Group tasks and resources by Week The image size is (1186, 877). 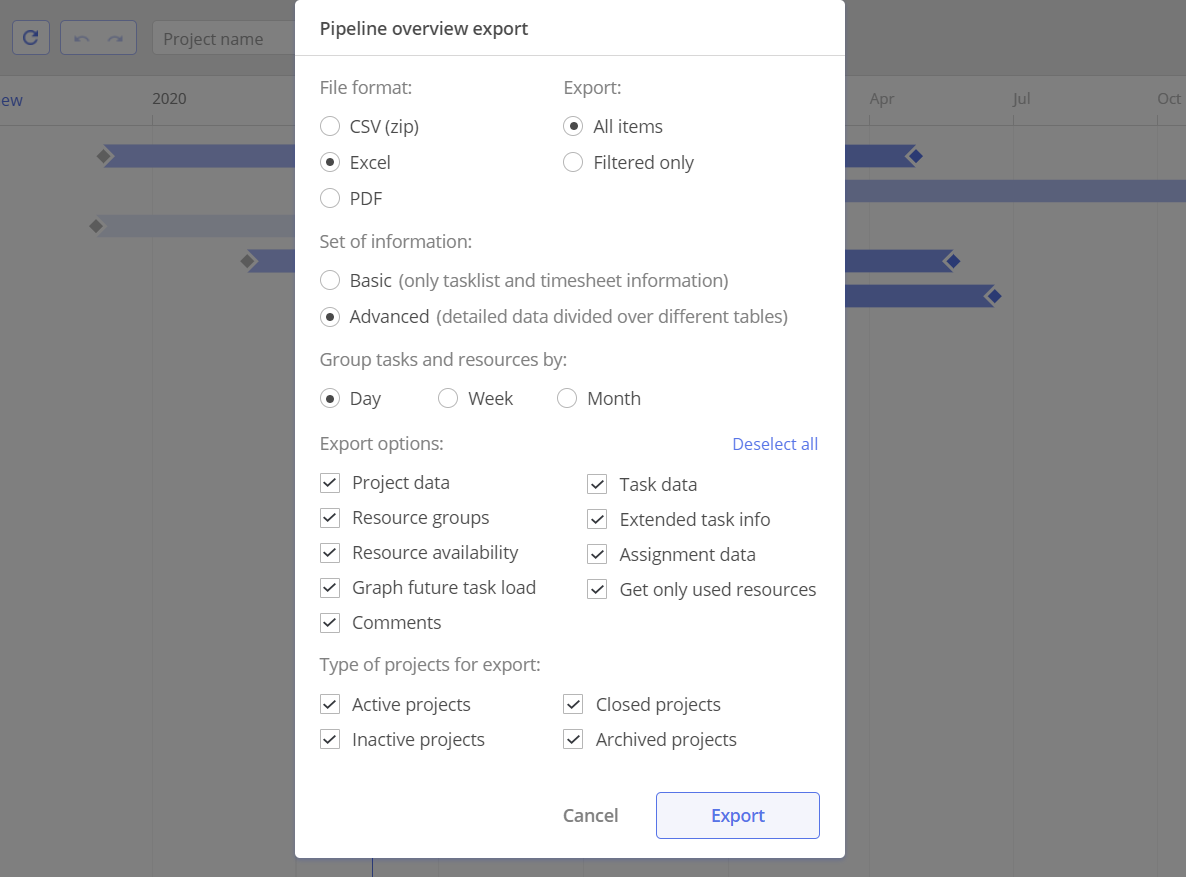click(448, 399)
